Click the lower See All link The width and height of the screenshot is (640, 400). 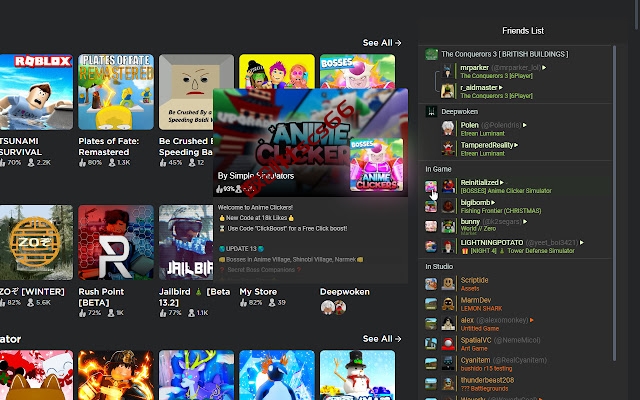(x=382, y=339)
